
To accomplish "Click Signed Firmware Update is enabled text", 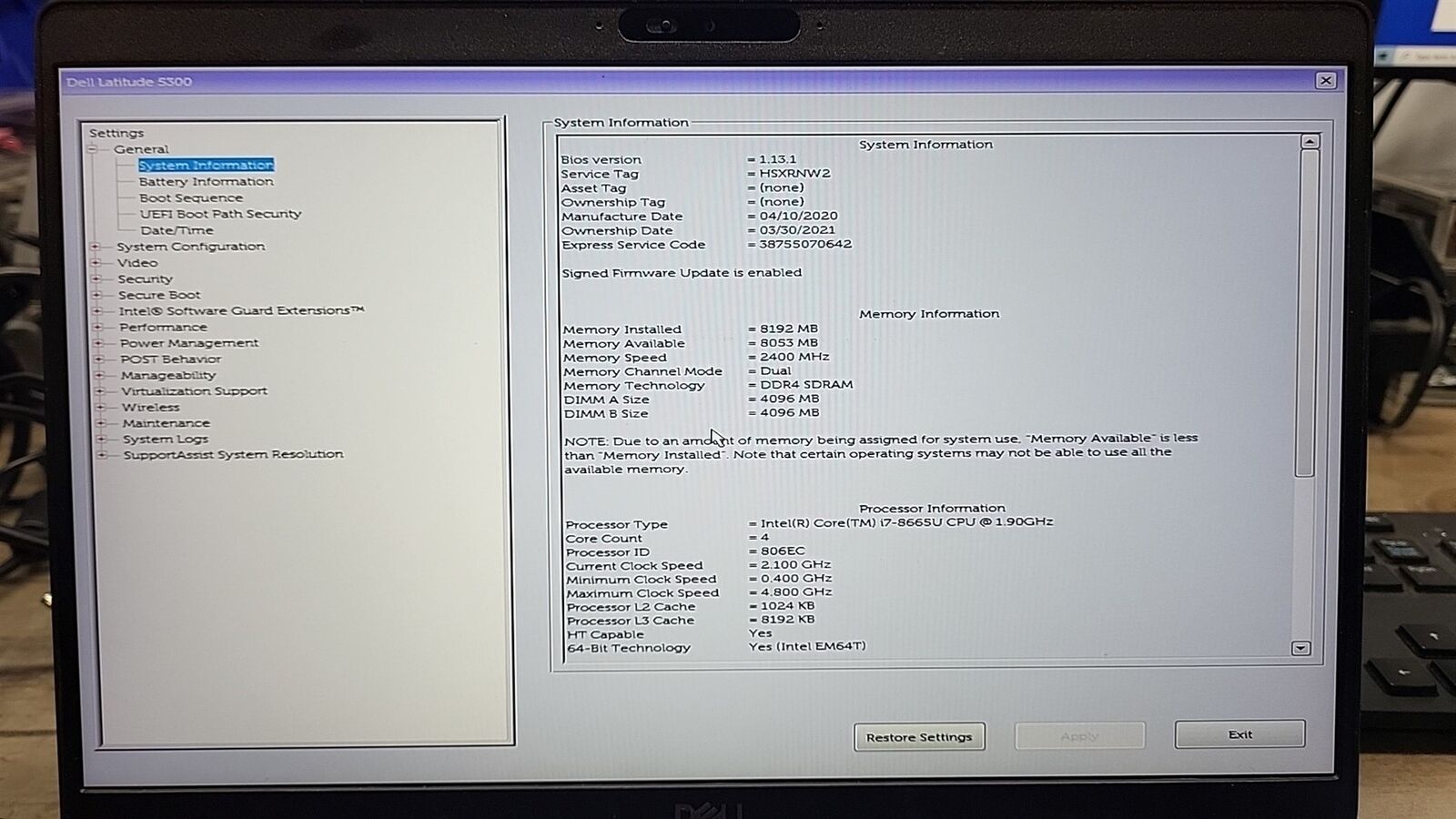I will (682, 273).
